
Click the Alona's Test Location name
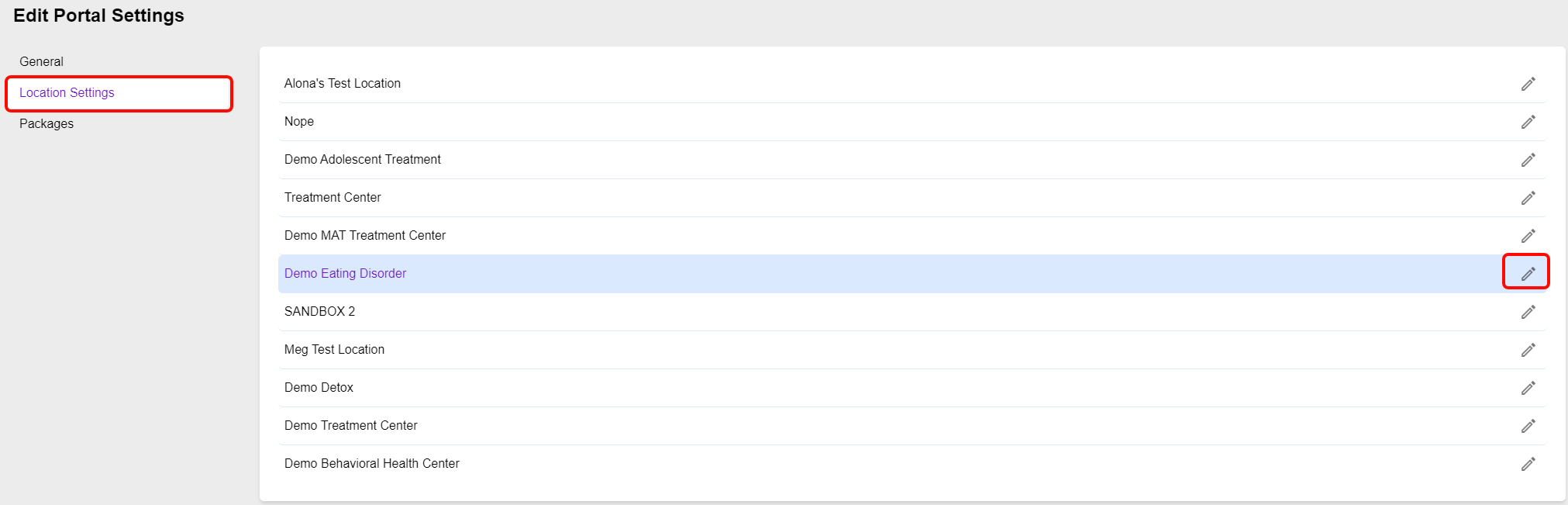tap(342, 84)
